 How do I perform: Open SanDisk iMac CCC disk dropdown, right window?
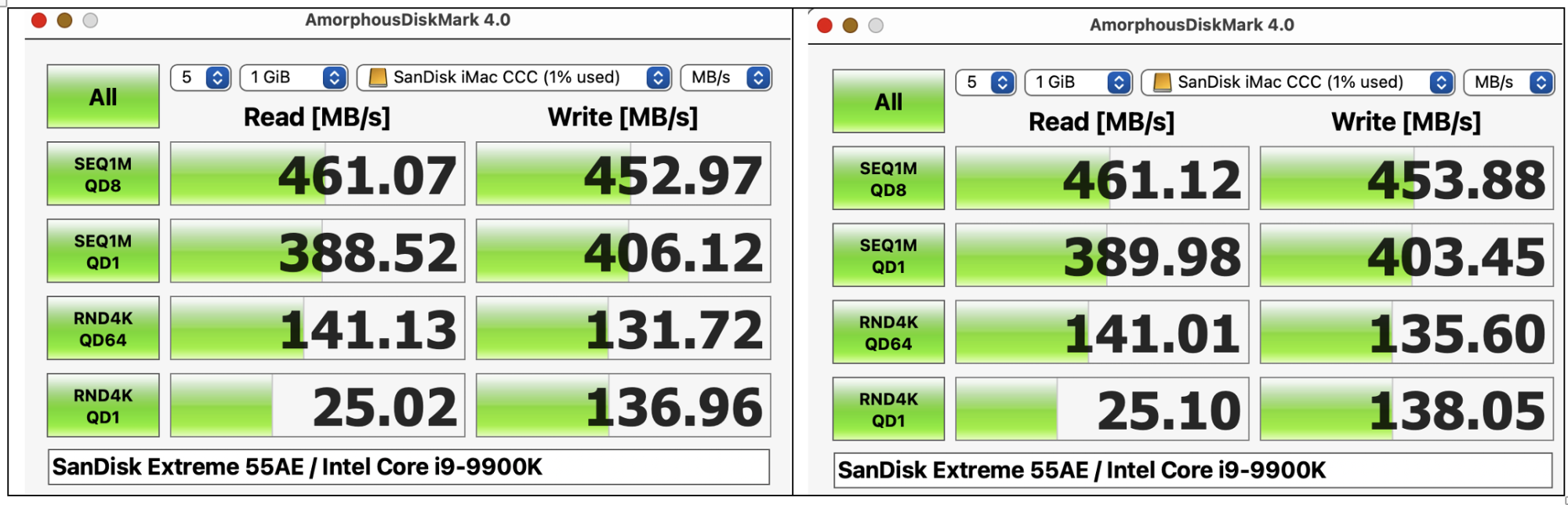click(x=1298, y=82)
